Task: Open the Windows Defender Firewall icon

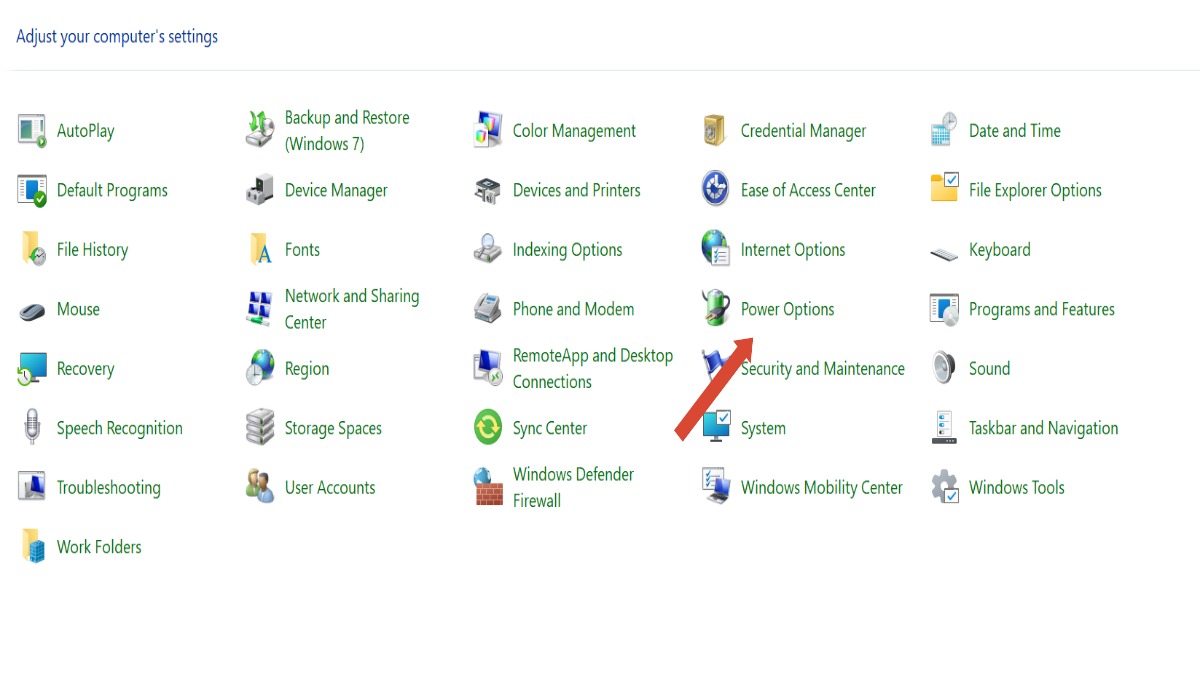Action: (x=488, y=487)
